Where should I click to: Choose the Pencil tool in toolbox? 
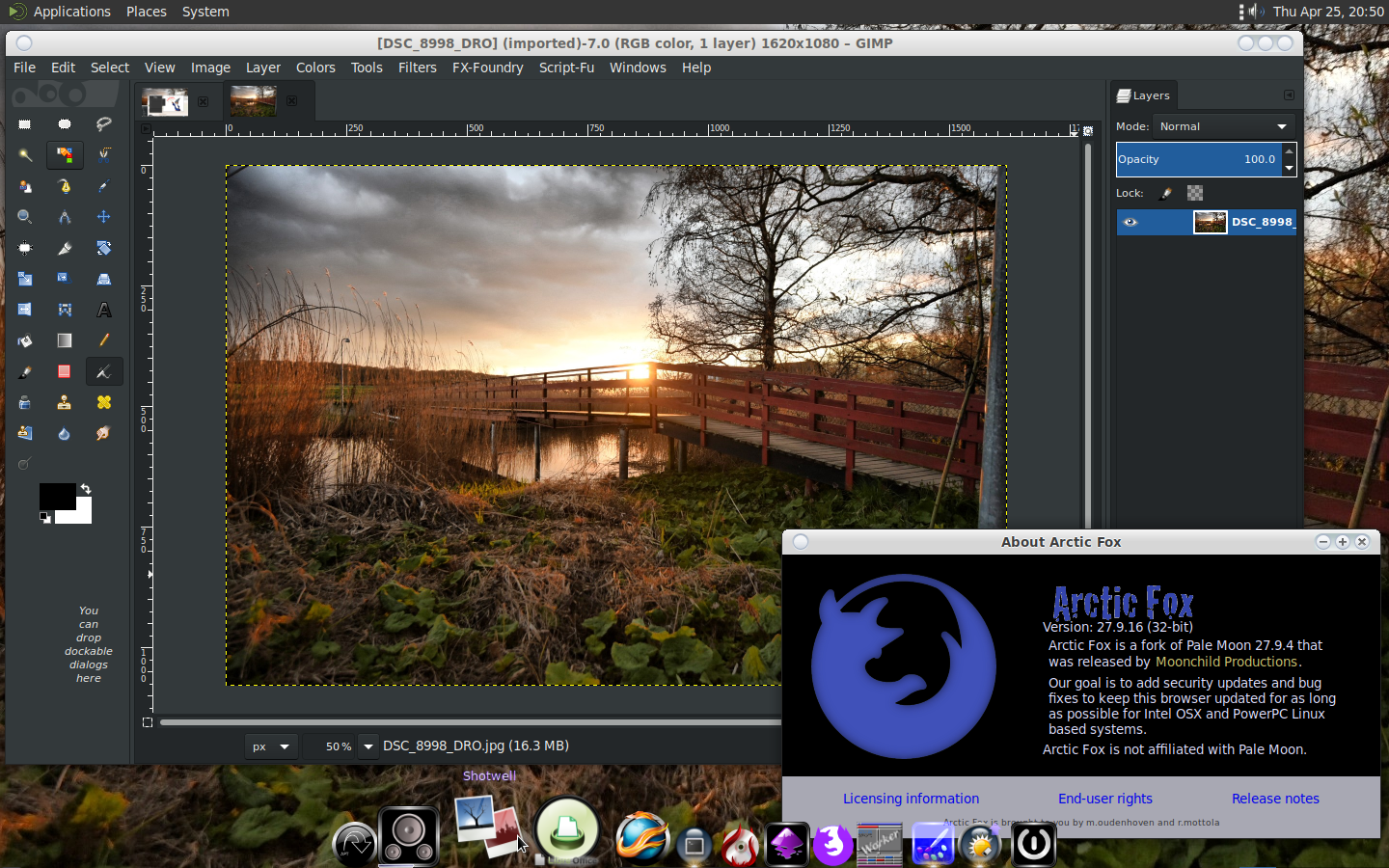[x=103, y=340]
